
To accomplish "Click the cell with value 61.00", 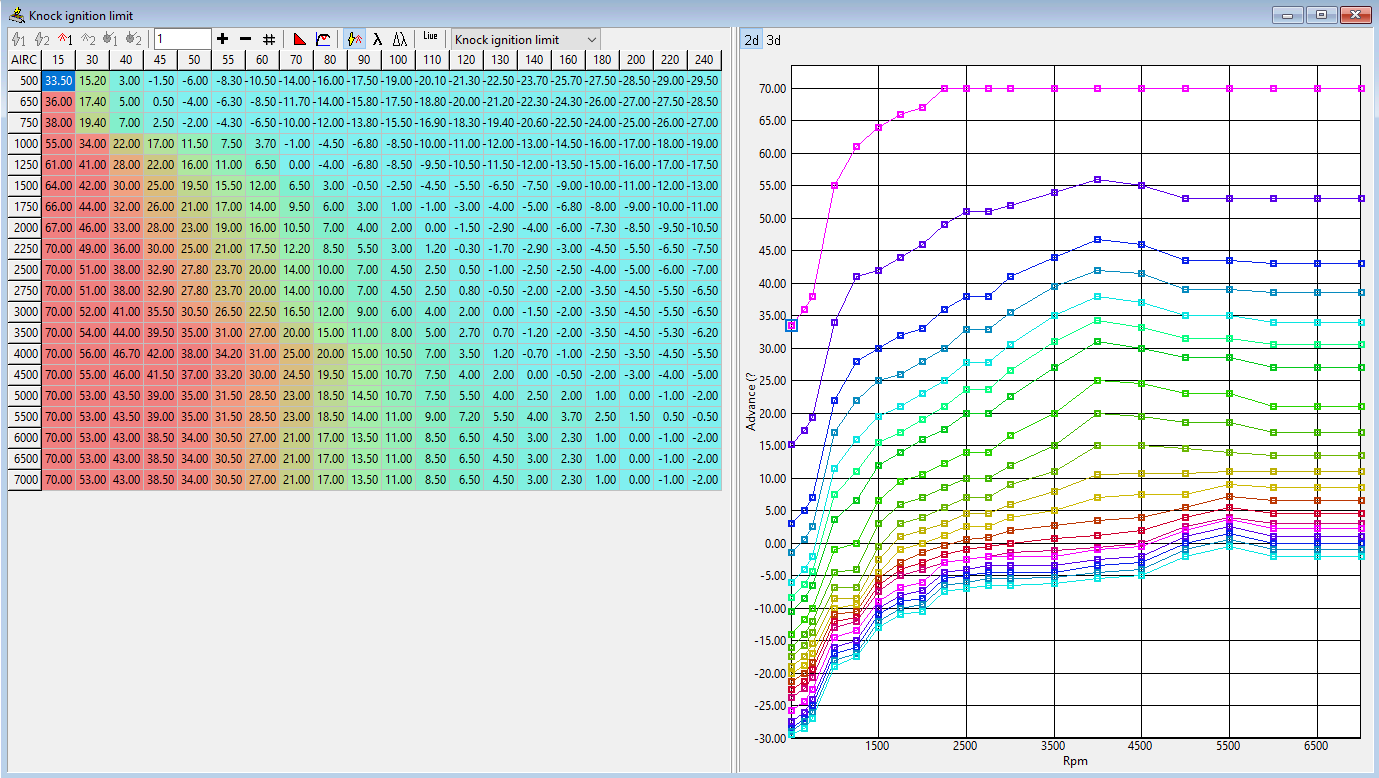I will point(58,164).
